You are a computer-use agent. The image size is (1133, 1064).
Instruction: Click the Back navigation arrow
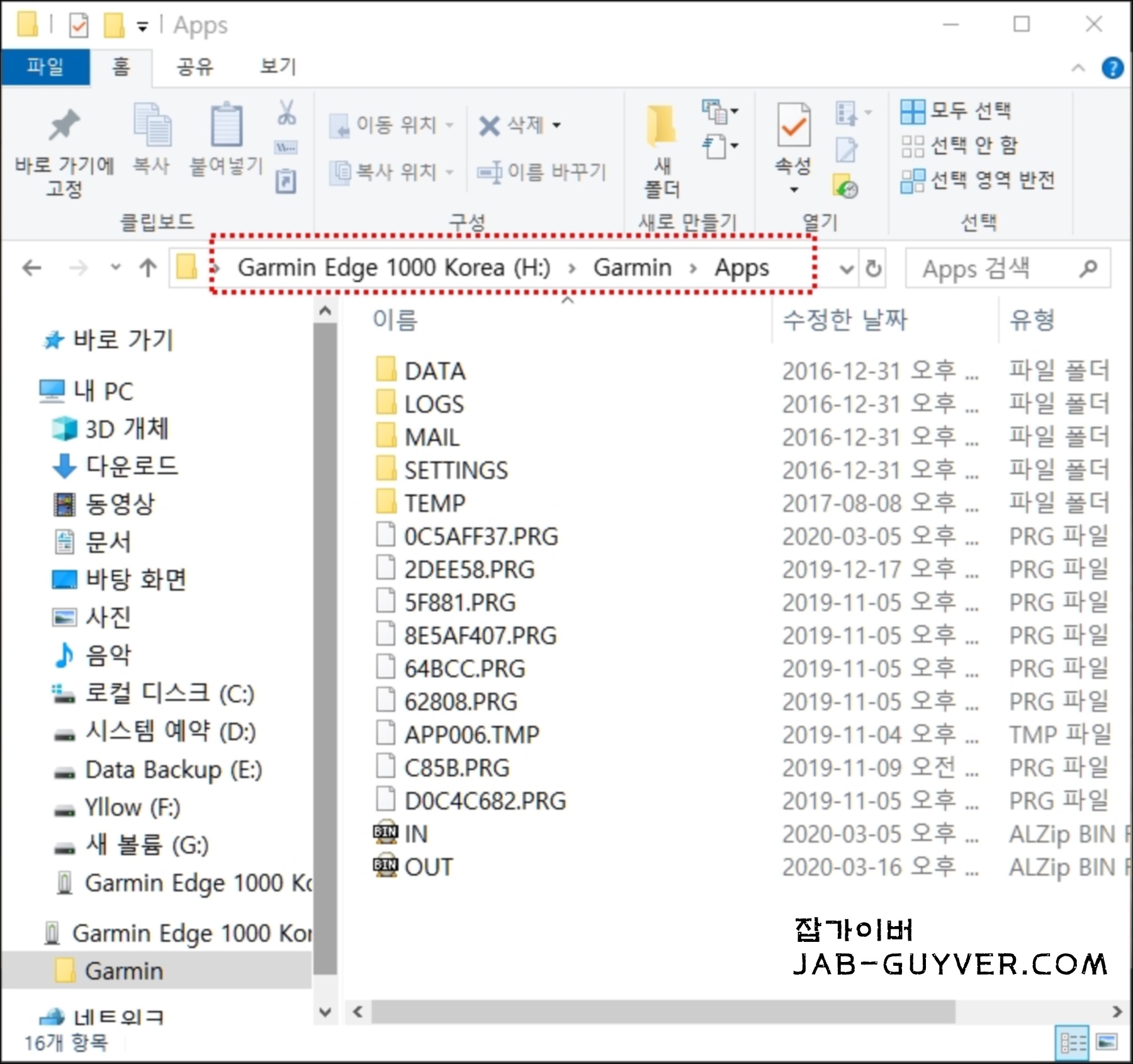coord(32,268)
